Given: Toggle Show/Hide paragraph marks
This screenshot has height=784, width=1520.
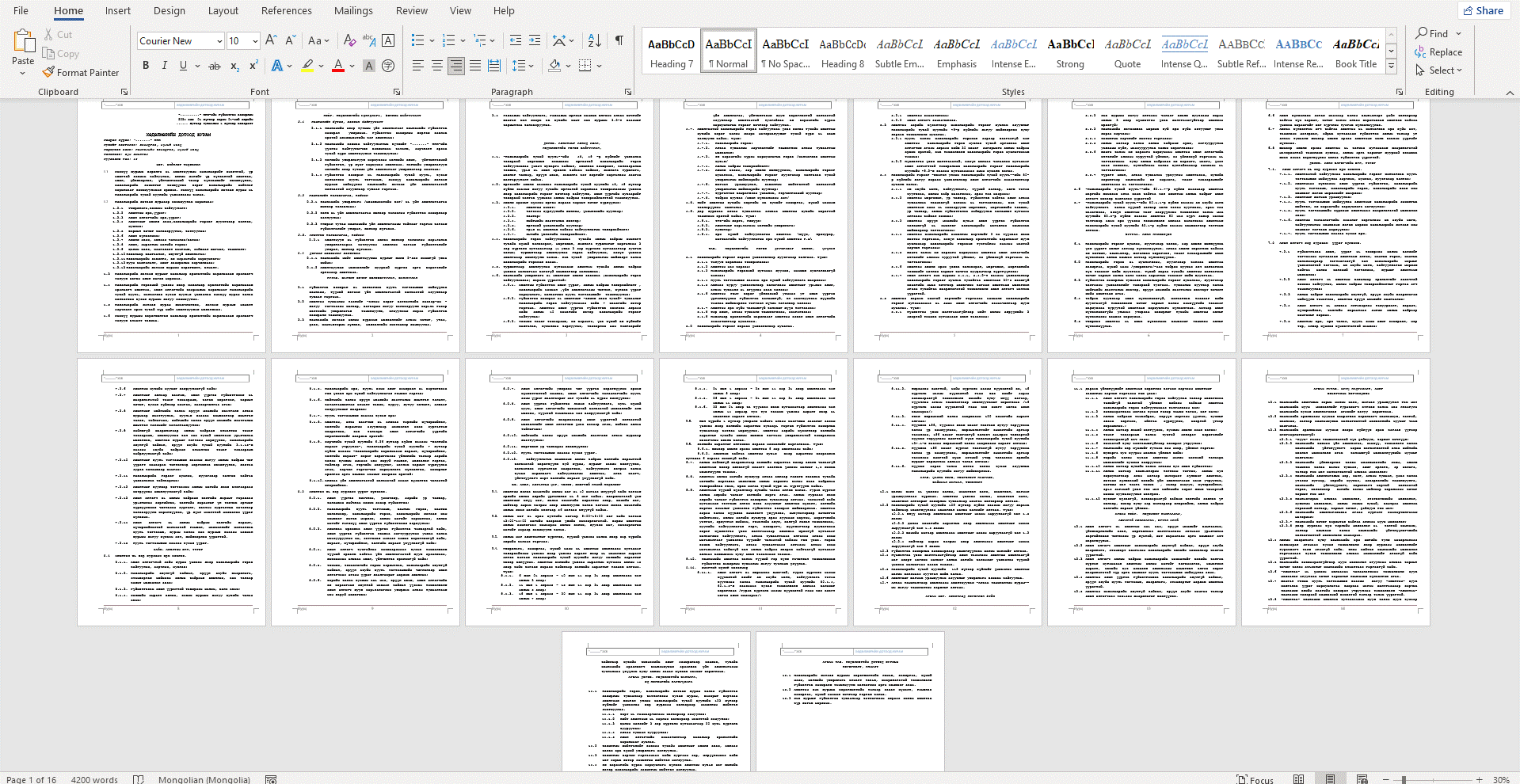Looking at the screenshot, I should point(619,40).
